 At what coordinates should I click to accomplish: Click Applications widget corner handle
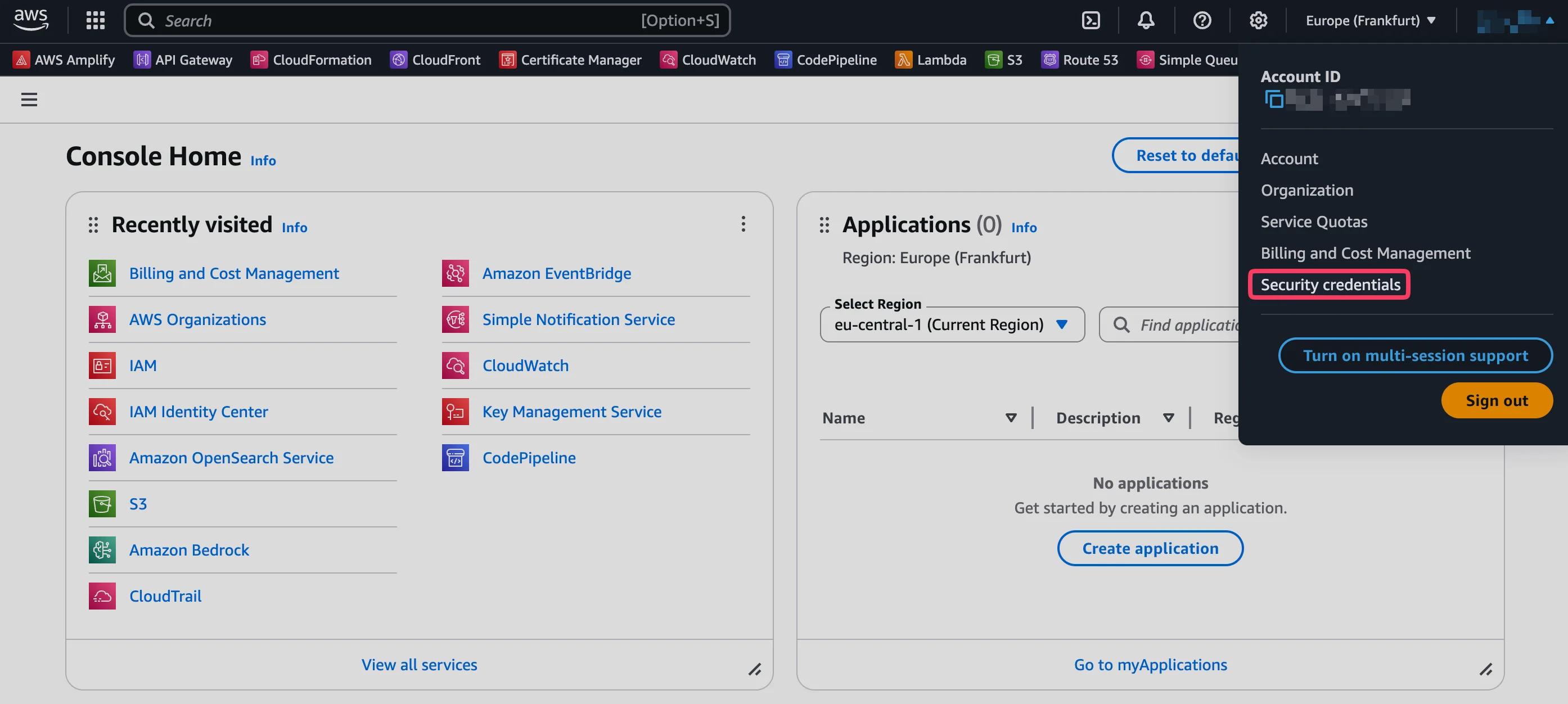pyautogui.click(x=1486, y=669)
